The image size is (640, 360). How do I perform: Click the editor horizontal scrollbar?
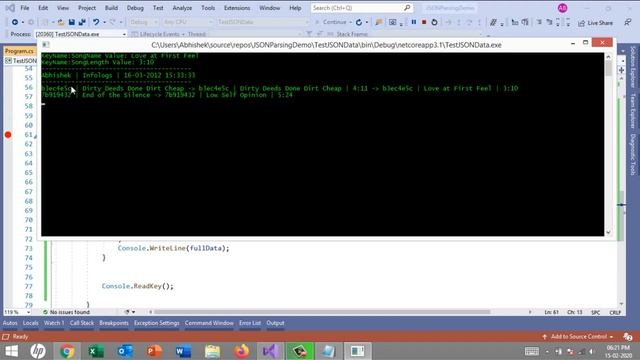click(x=322, y=312)
